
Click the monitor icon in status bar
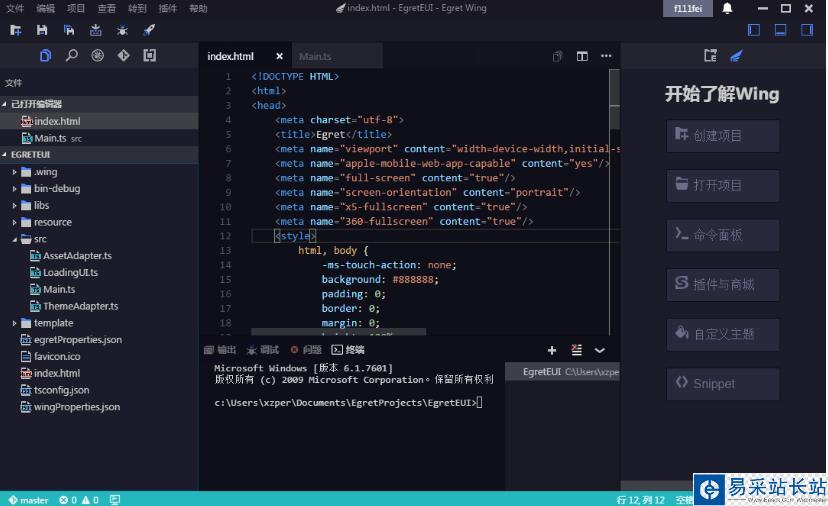115,500
